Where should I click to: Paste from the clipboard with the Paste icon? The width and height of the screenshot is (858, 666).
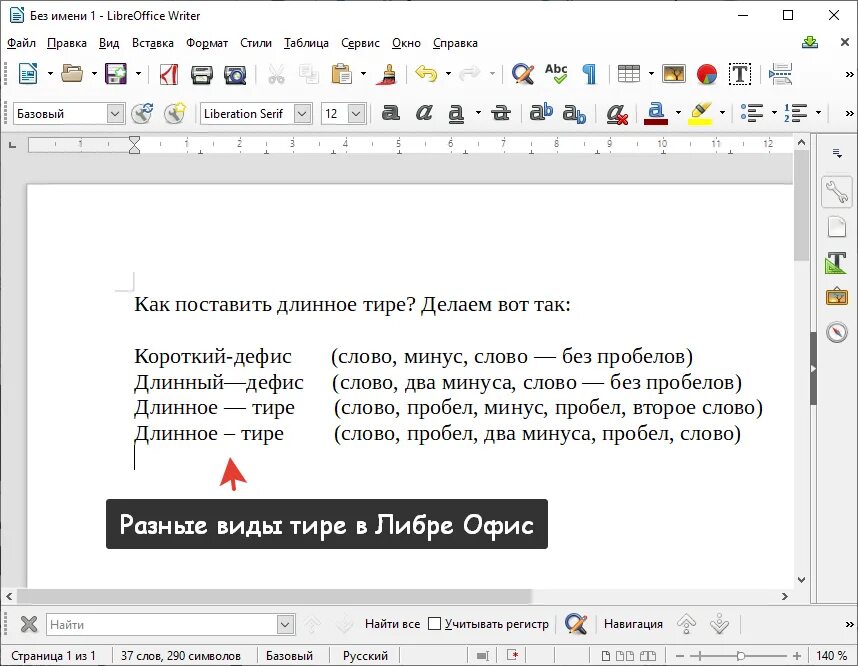coord(342,74)
